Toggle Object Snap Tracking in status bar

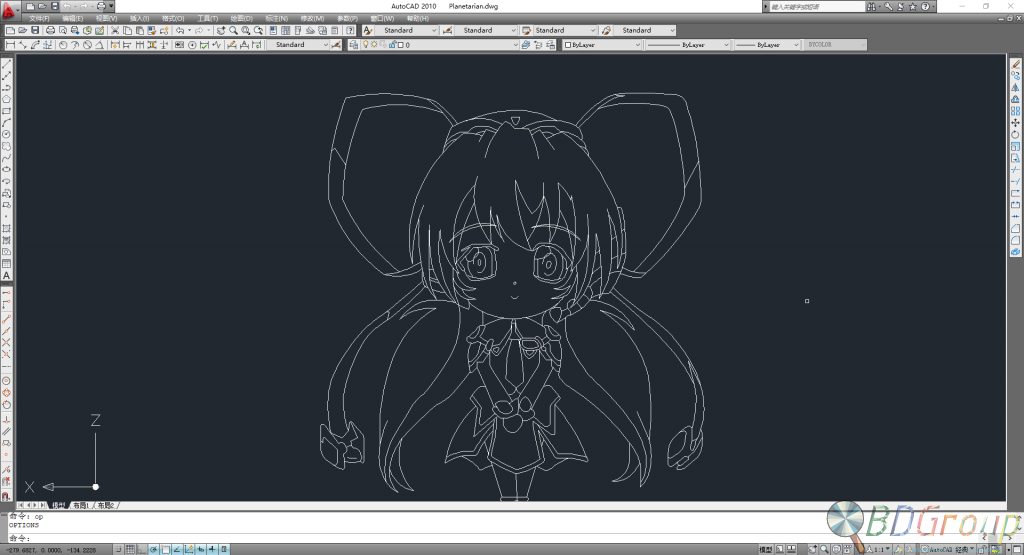coord(177,549)
